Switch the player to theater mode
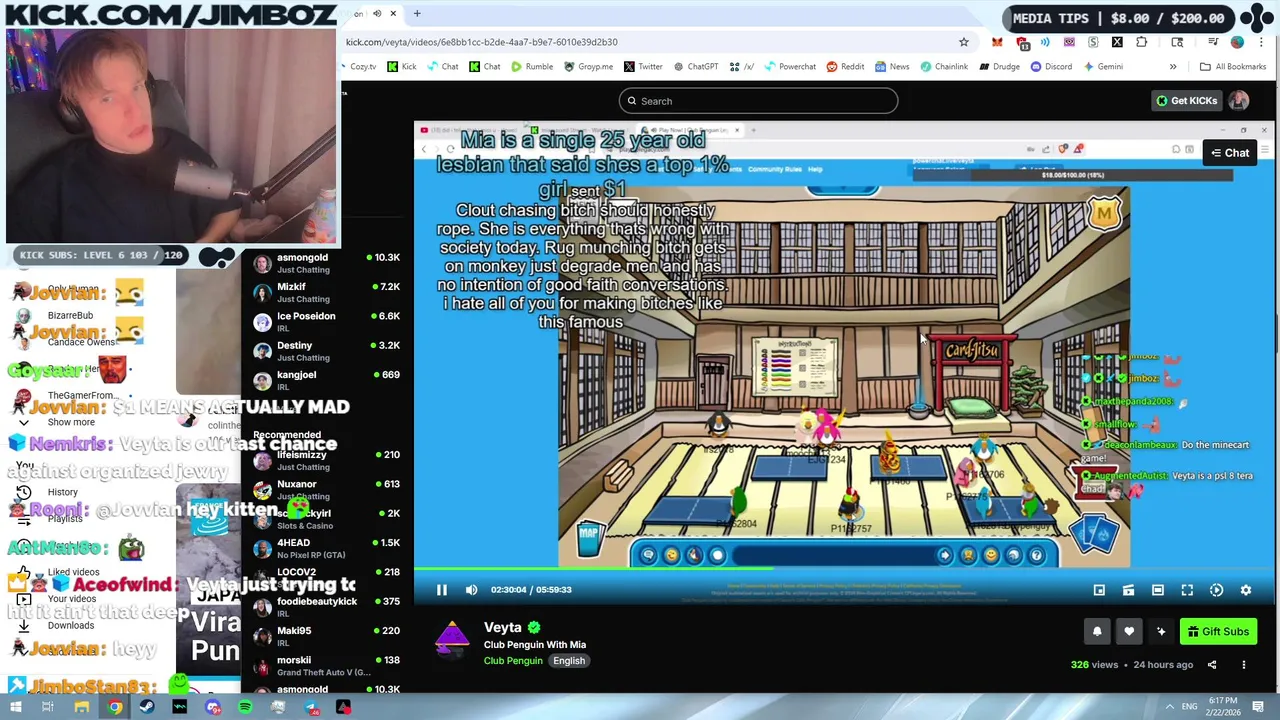The width and height of the screenshot is (1280, 720). [1158, 590]
